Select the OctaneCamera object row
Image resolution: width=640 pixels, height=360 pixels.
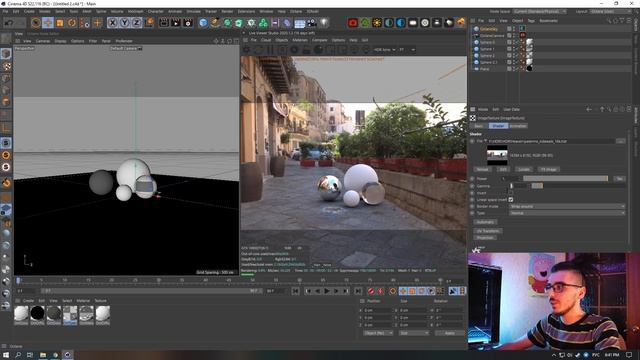point(492,36)
